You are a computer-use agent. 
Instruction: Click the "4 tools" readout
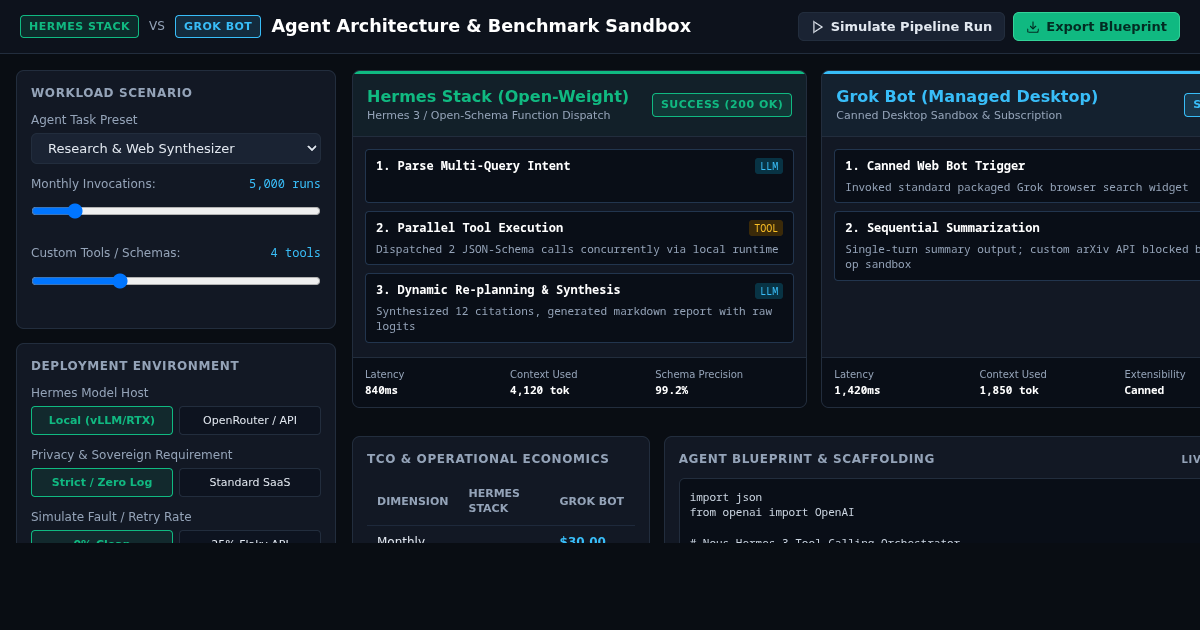click(295, 253)
